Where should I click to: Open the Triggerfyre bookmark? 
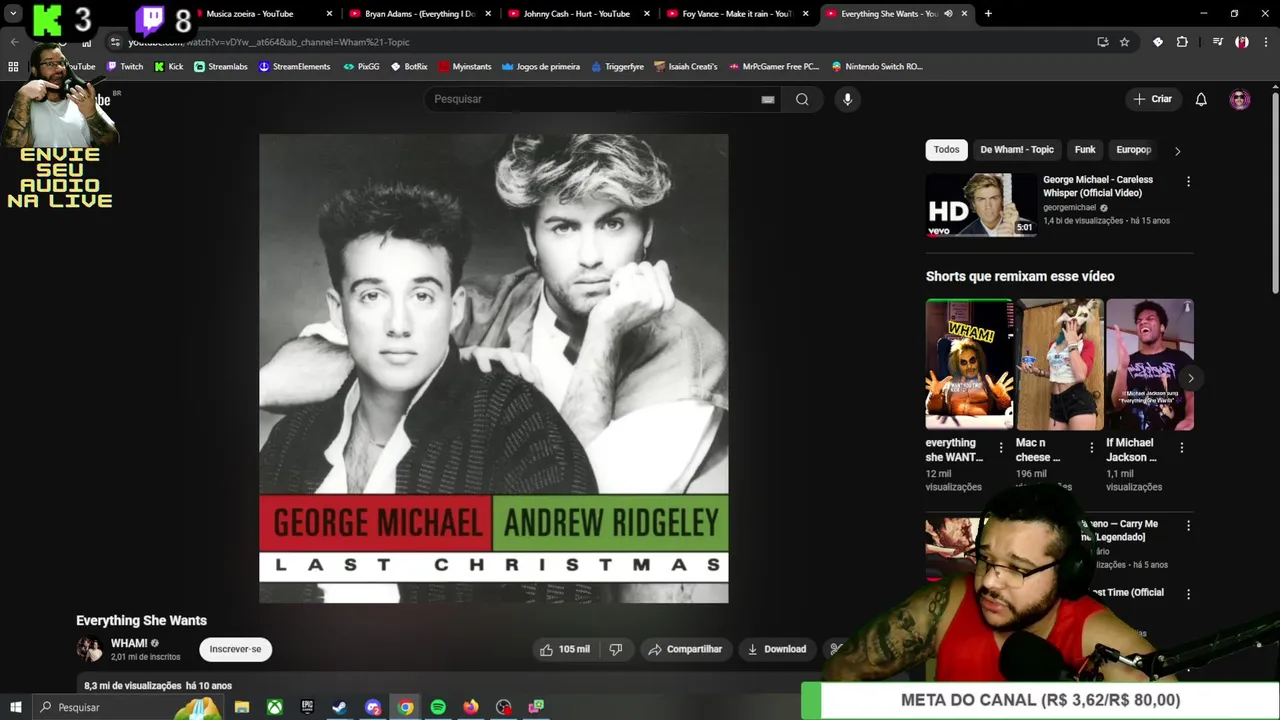click(x=617, y=67)
